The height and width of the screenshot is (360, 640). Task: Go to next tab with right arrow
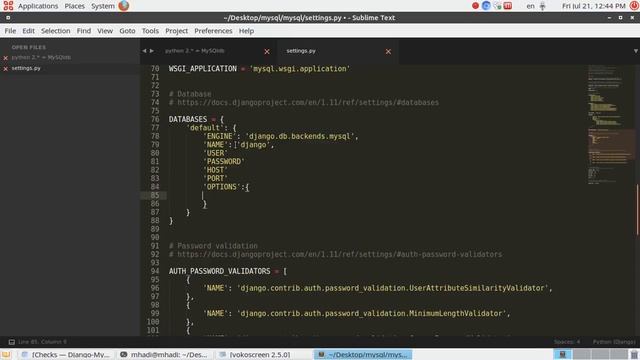(152, 51)
